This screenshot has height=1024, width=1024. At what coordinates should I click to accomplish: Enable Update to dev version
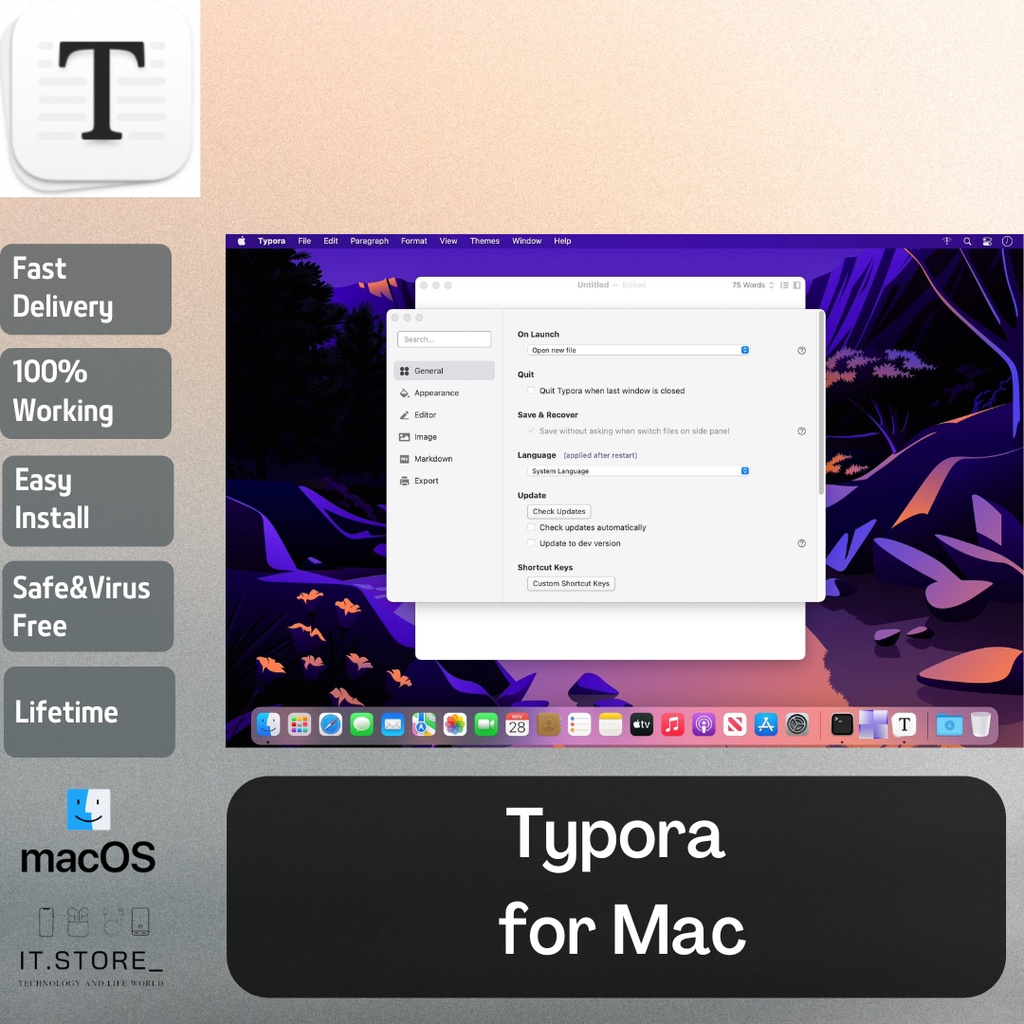[531, 543]
